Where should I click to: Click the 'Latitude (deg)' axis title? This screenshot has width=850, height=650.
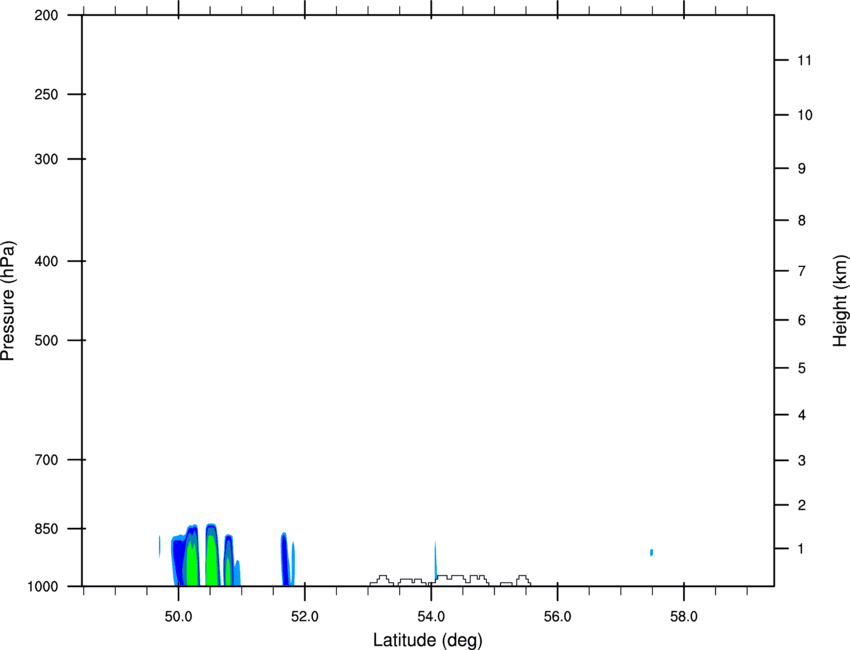[x=427, y=640]
